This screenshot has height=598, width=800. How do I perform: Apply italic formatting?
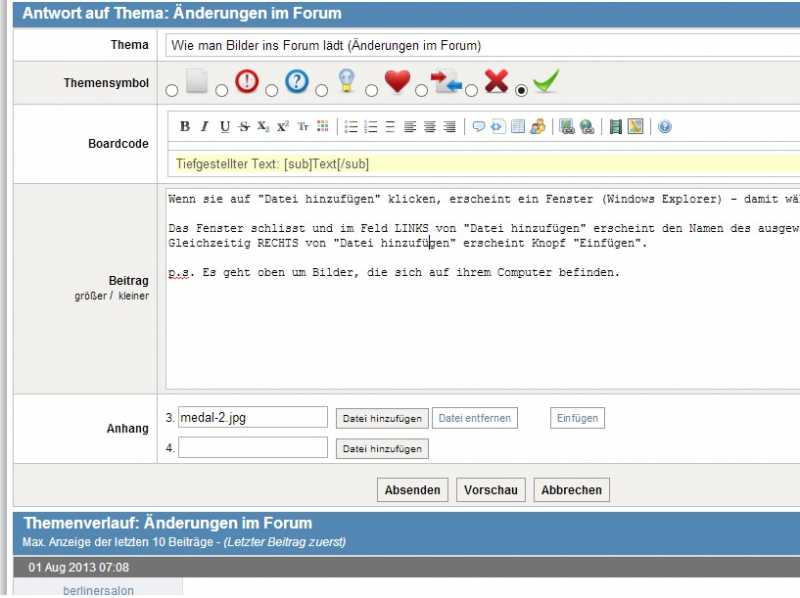tap(204, 127)
